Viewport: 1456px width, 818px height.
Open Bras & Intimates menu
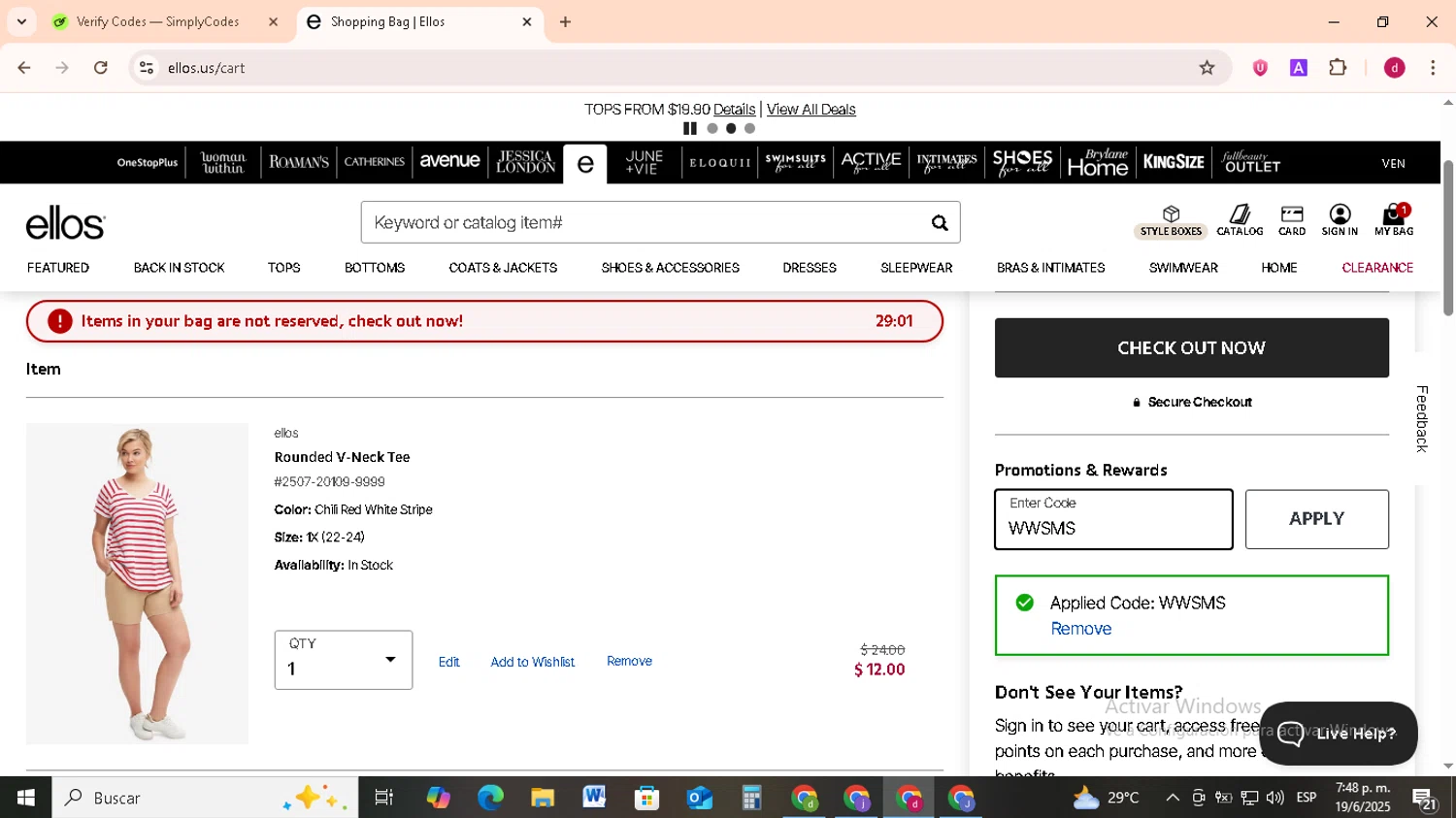pyautogui.click(x=1050, y=268)
